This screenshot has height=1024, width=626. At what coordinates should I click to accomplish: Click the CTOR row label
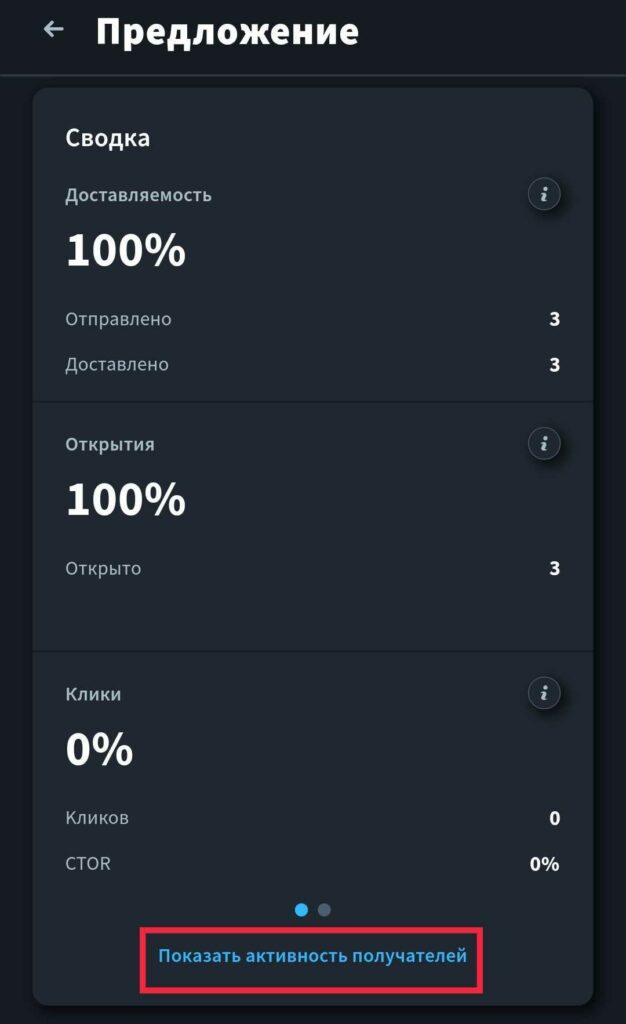pyautogui.click(x=88, y=863)
